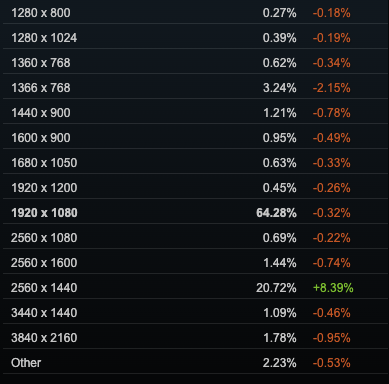389x384 pixels.
Task: Select the bold 1920 x 1080 row
Action: coord(195,213)
